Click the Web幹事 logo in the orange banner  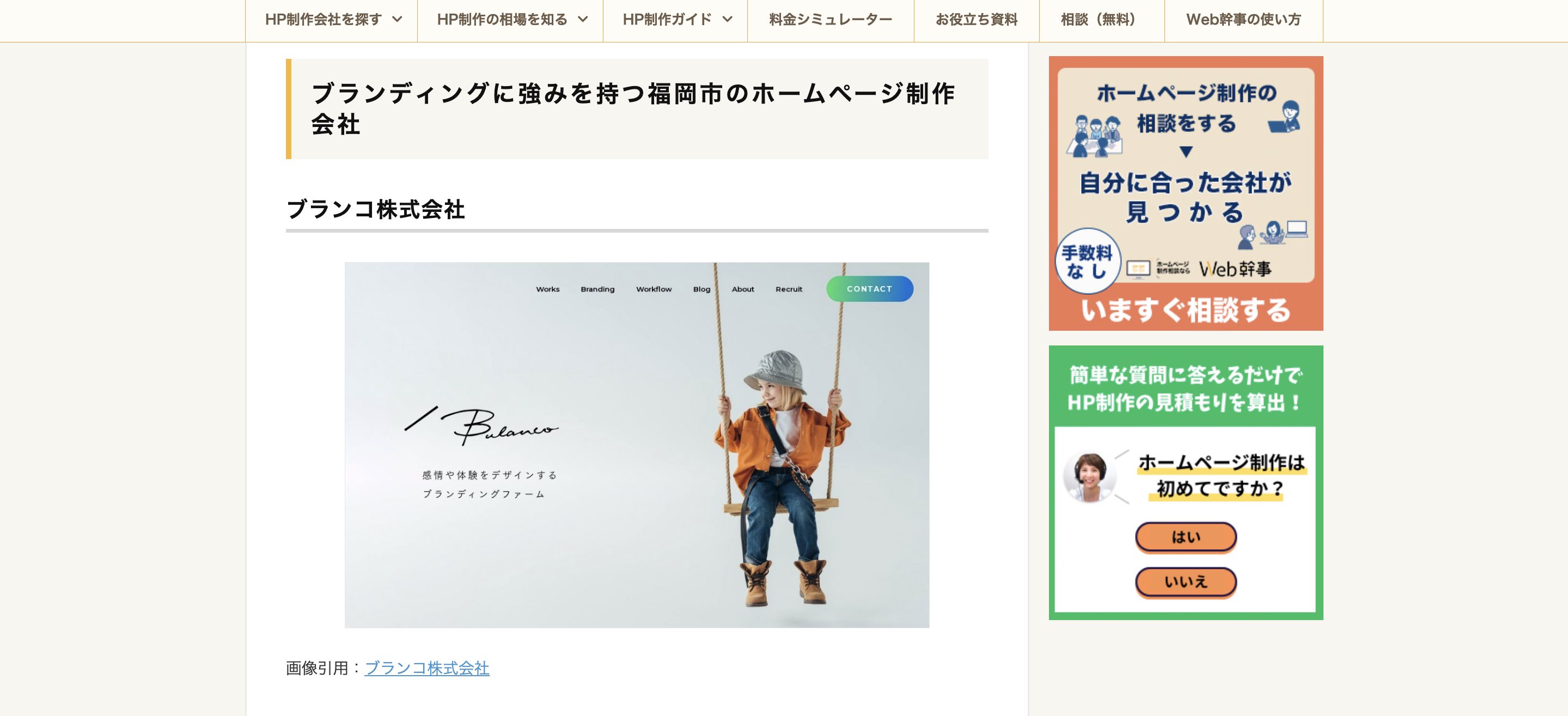[1235, 269]
